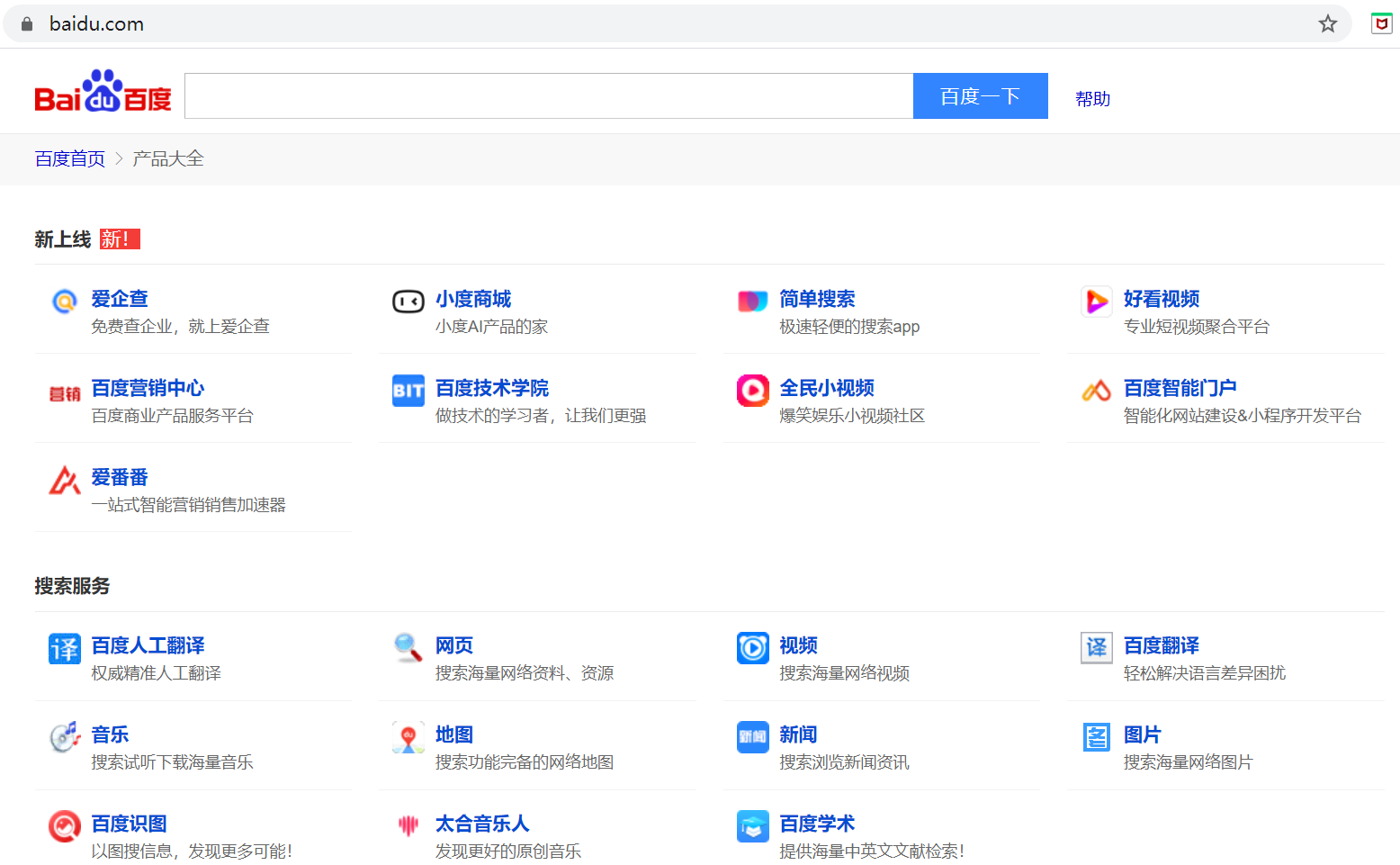Open the 百度识图 link
This screenshot has width=1400, height=865.
coord(129,824)
